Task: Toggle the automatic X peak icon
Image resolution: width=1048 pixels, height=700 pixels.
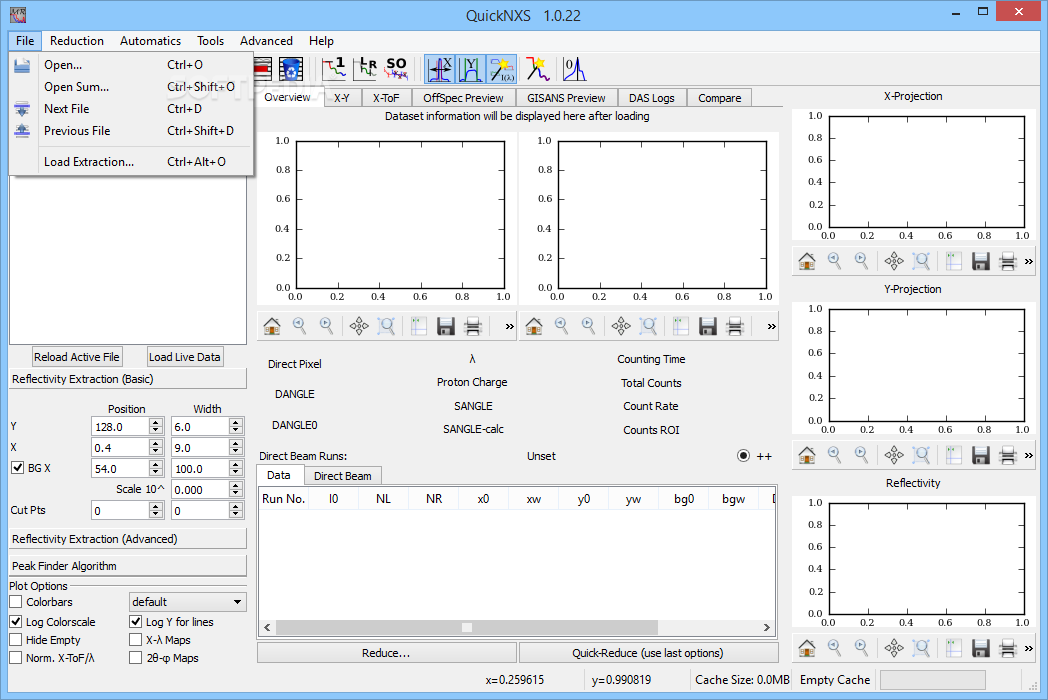Action: coord(440,70)
